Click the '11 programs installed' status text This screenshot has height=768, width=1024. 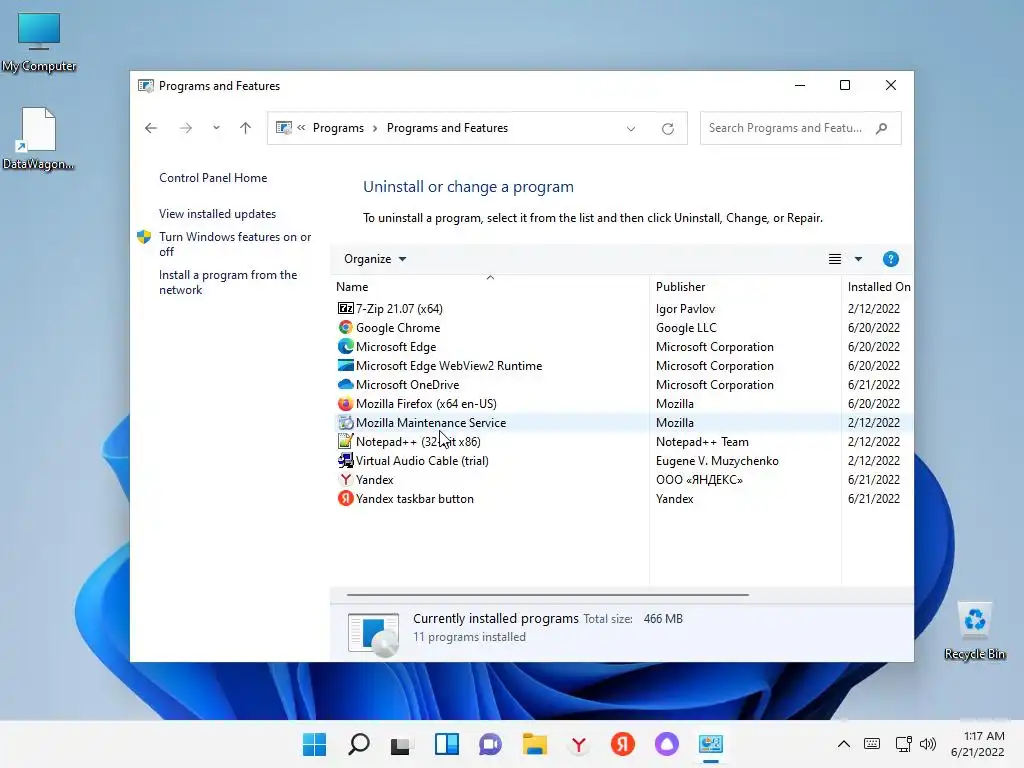(469, 637)
